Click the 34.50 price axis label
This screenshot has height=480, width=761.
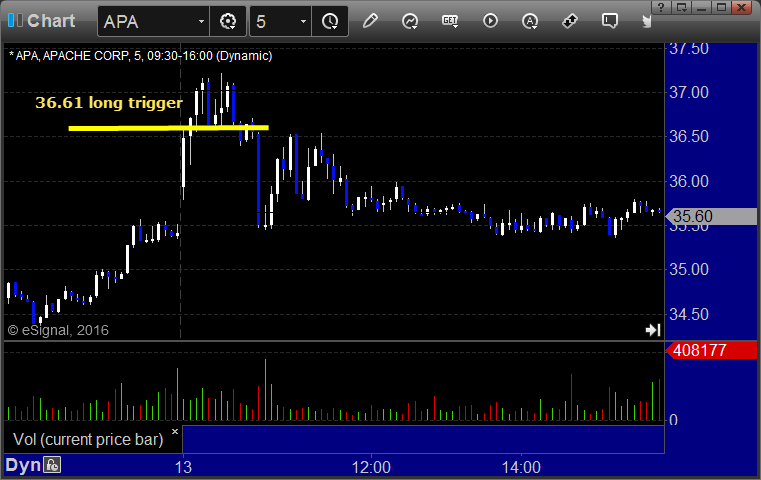tap(689, 314)
